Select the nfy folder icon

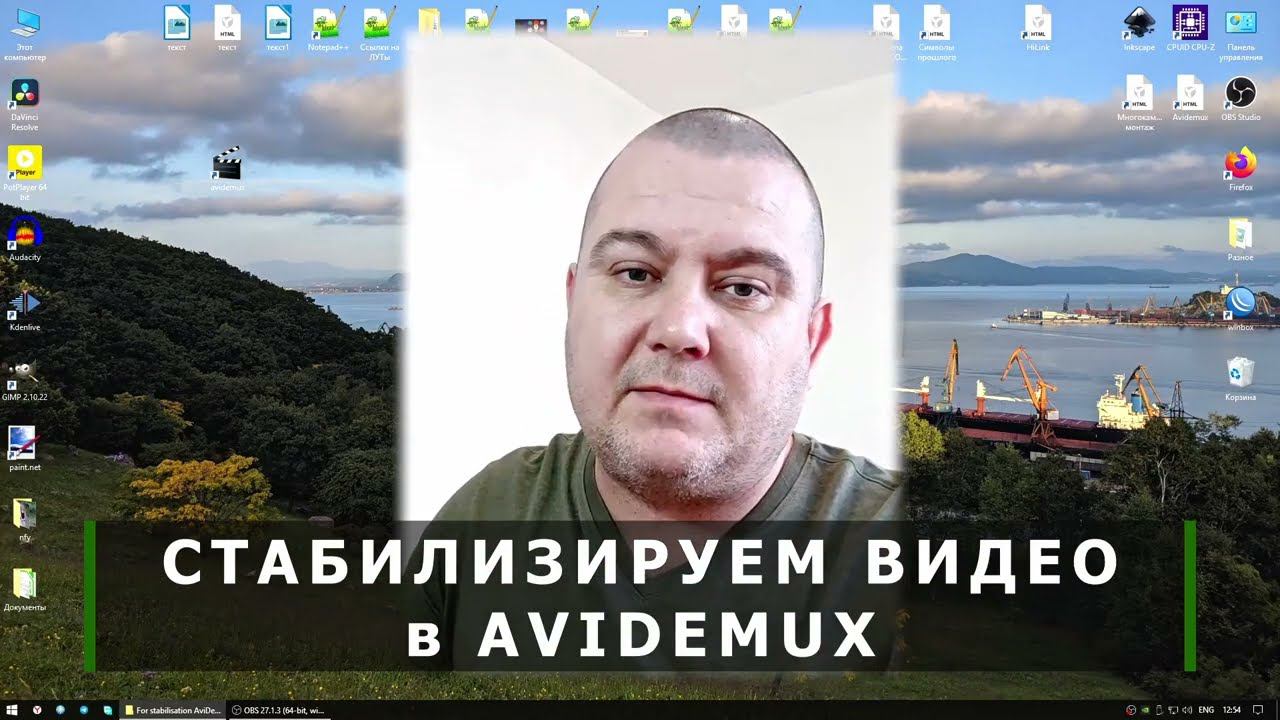click(24, 519)
